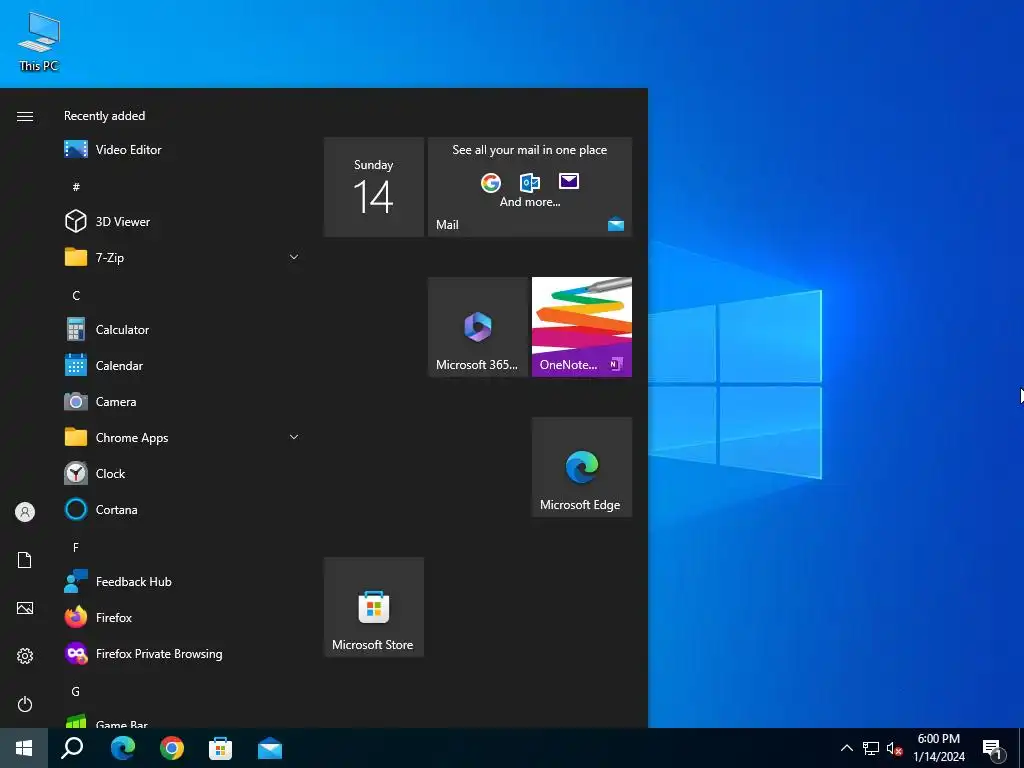Open the clock showing 6:00 PM
The width and height of the screenshot is (1024, 768).
pos(939,748)
